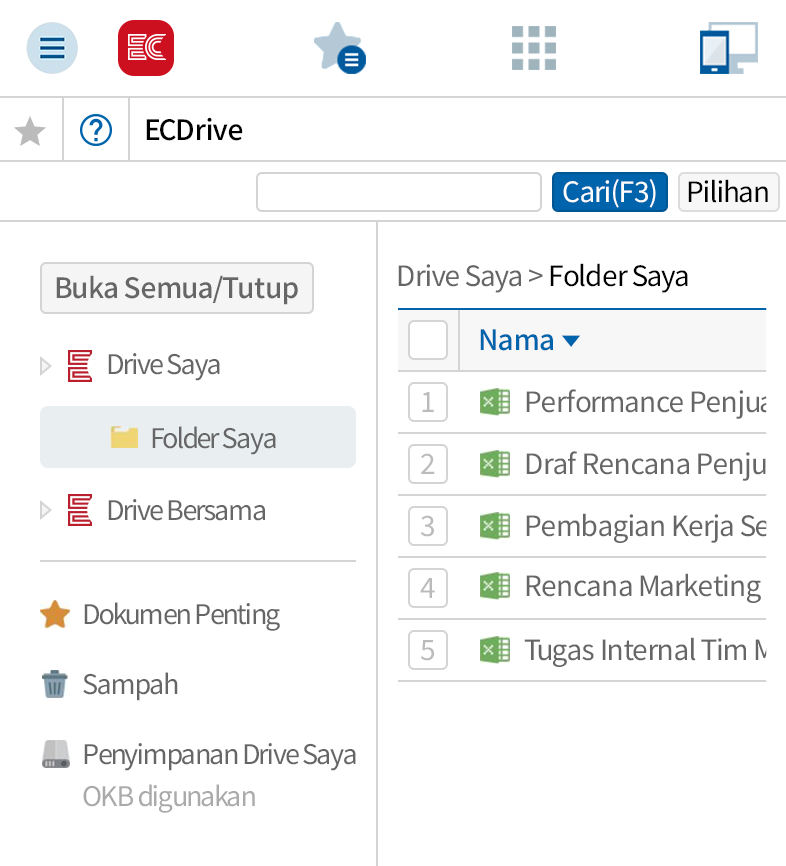This screenshot has height=866, width=786.
Task: Expand the Drive Bersama tree node
Action: click(44, 510)
